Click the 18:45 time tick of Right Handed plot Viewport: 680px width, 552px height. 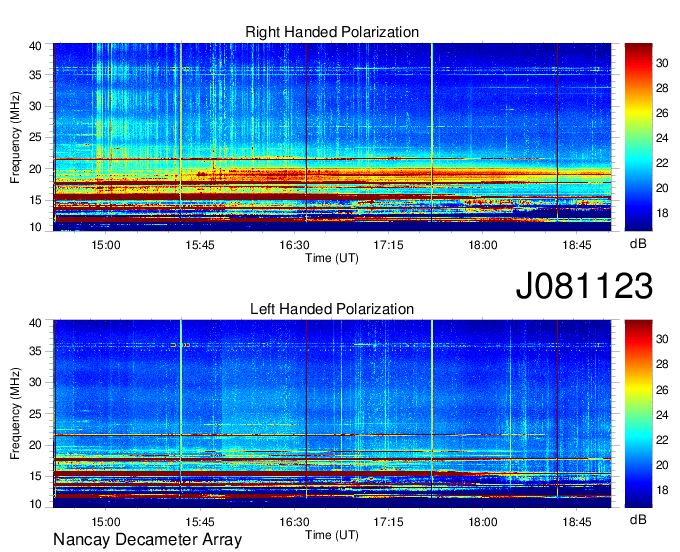click(577, 245)
